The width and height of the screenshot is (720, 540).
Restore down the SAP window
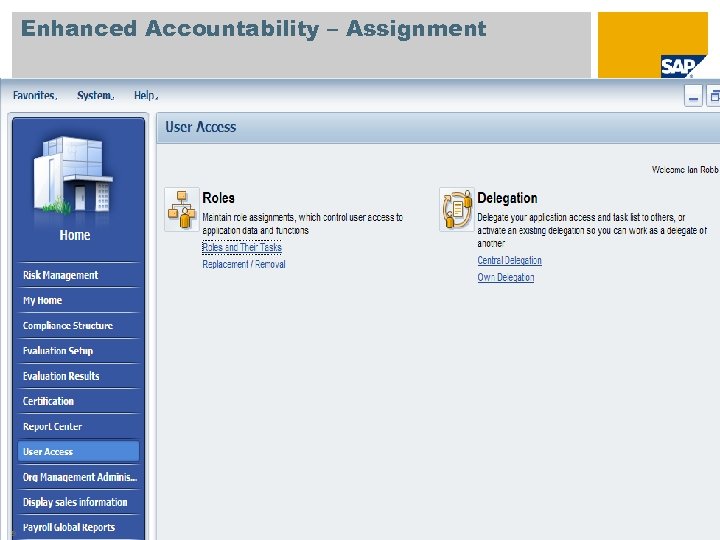pyautogui.click(x=714, y=96)
